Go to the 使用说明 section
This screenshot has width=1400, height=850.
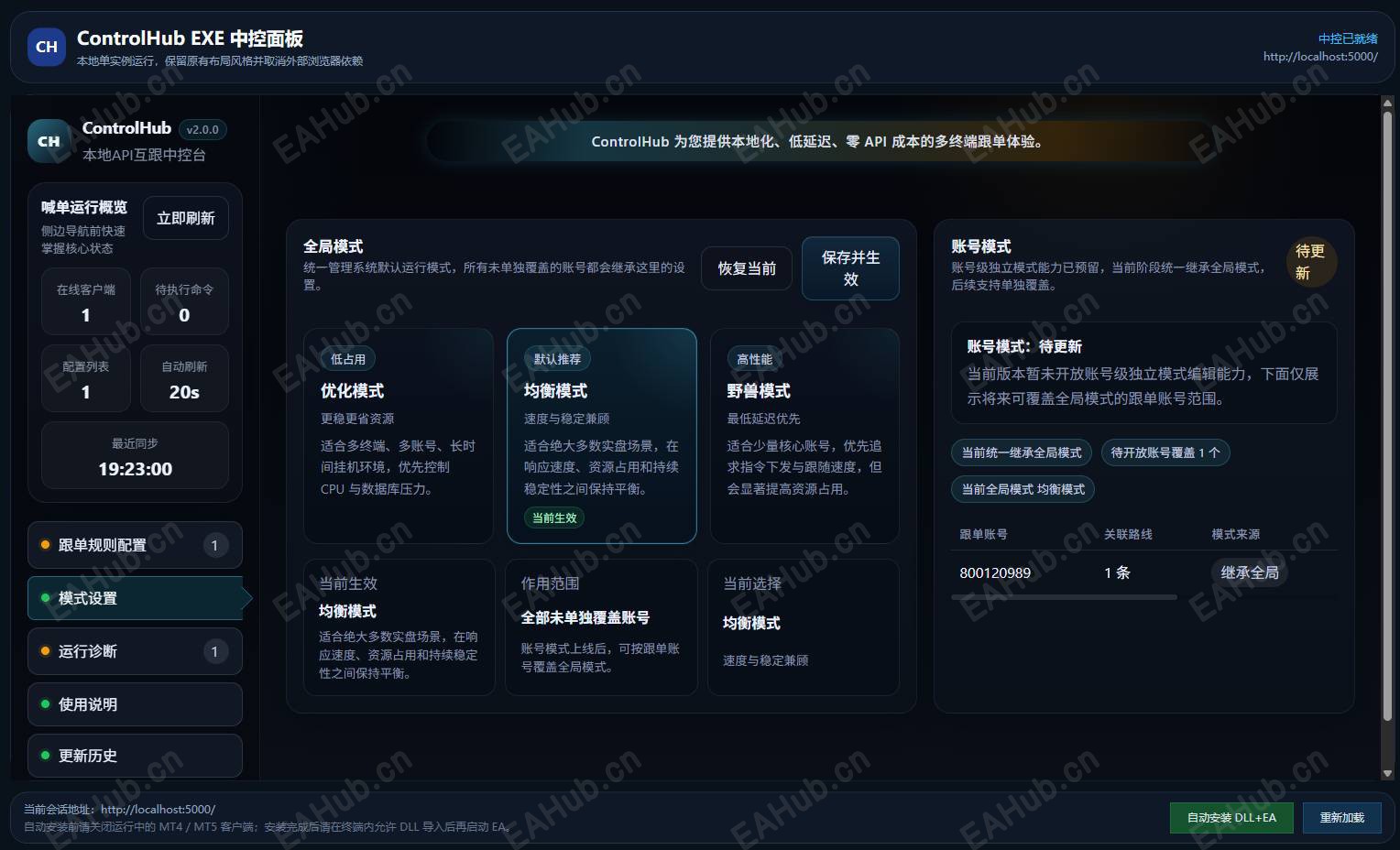(135, 704)
